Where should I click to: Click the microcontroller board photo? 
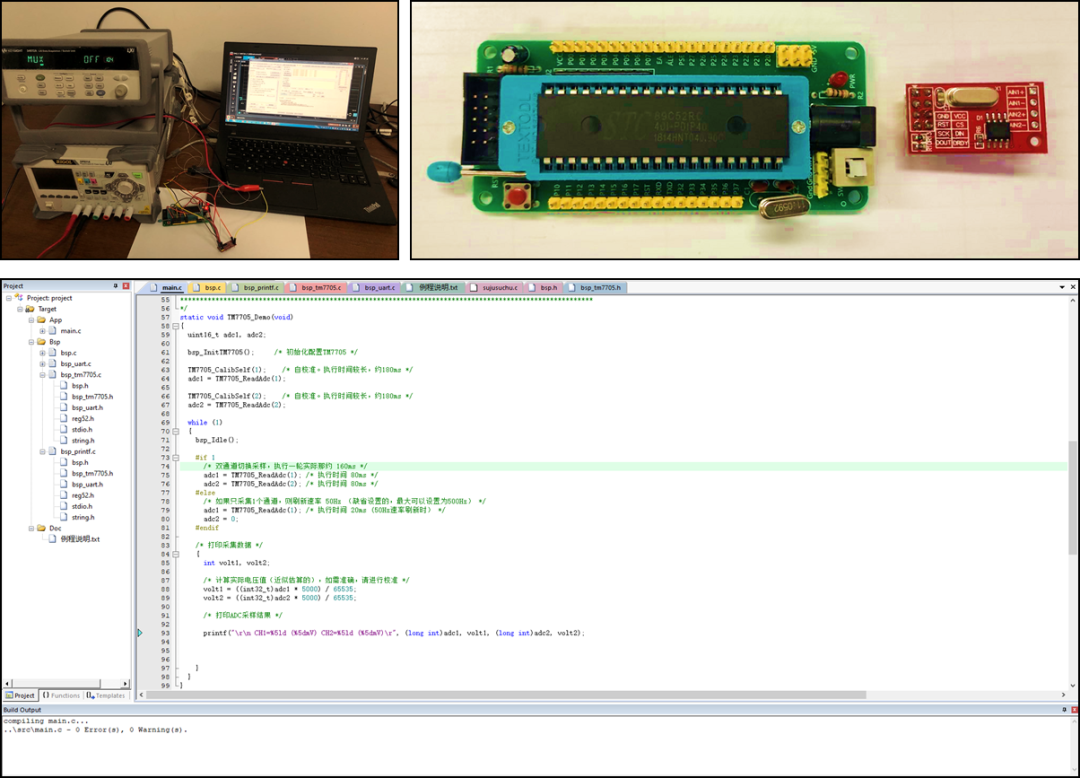point(745,129)
